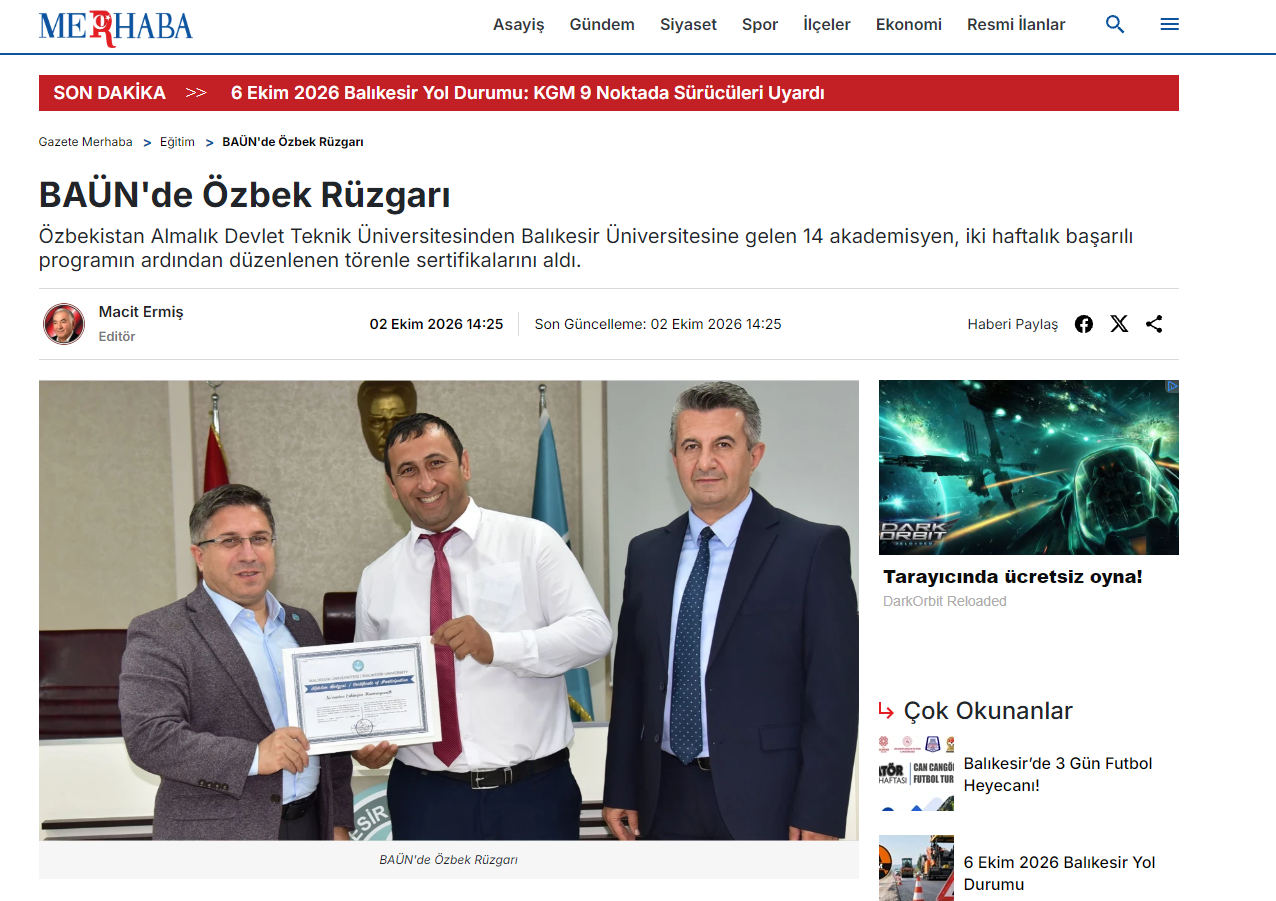Open Resmi İlanlar page
Viewport: 1276px width, 901px height.
click(x=1016, y=25)
